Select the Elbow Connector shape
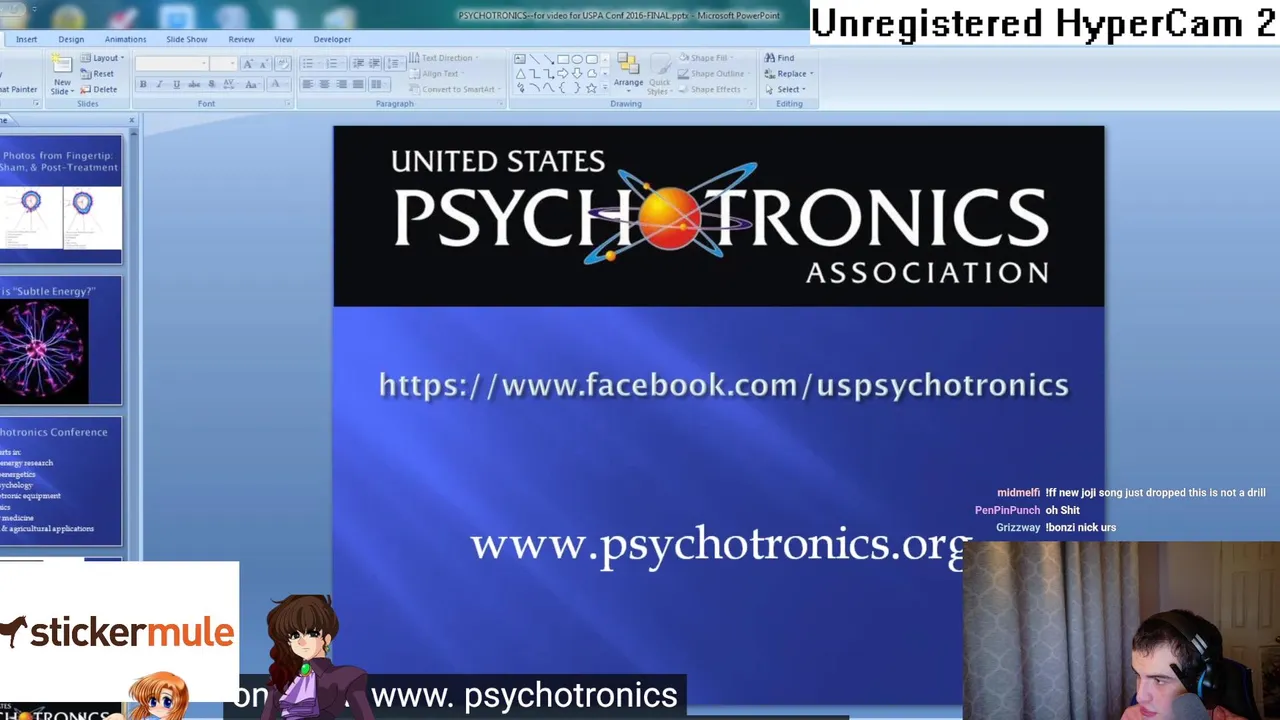Screen dimensions: 1280x720 coord(535,74)
